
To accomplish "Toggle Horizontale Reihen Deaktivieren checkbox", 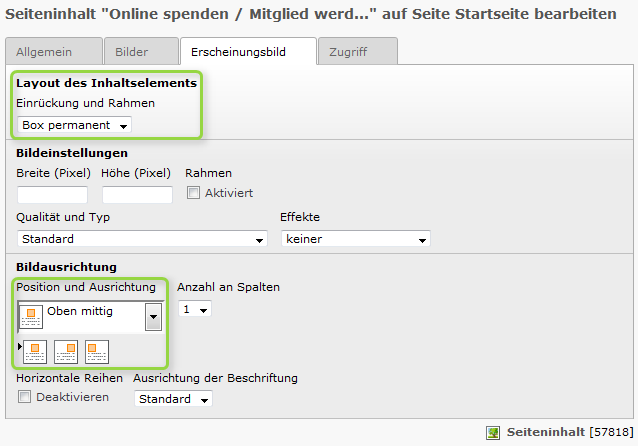I will click(x=24, y=397).
